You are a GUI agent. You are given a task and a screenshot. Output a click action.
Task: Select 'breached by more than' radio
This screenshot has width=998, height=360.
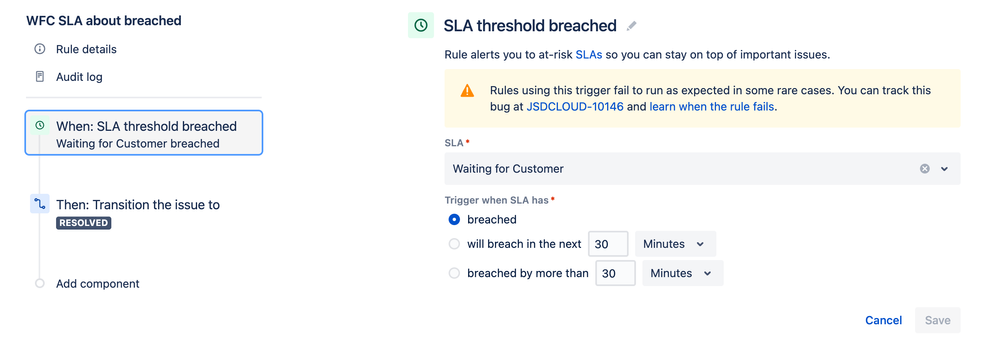tap(454, 273)
